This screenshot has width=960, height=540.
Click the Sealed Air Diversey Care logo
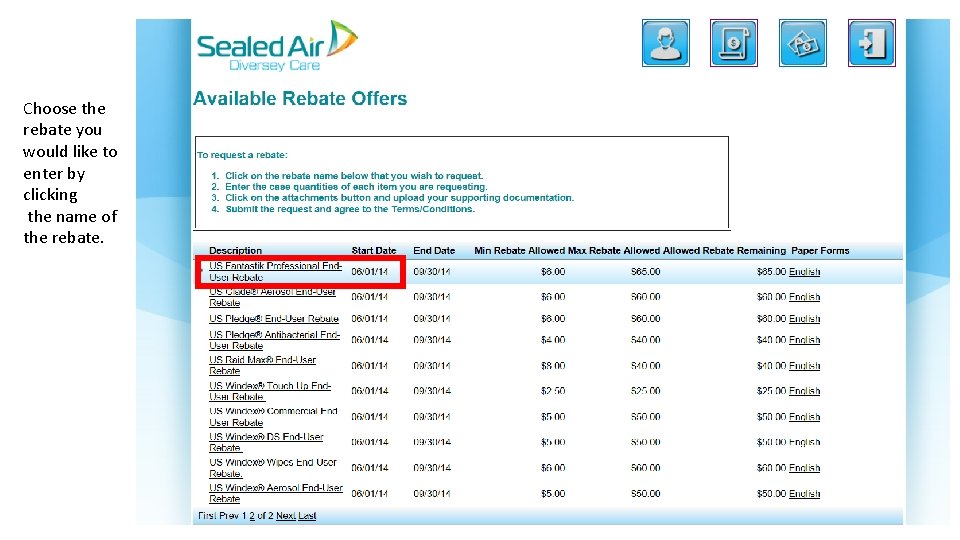[277, 46]
